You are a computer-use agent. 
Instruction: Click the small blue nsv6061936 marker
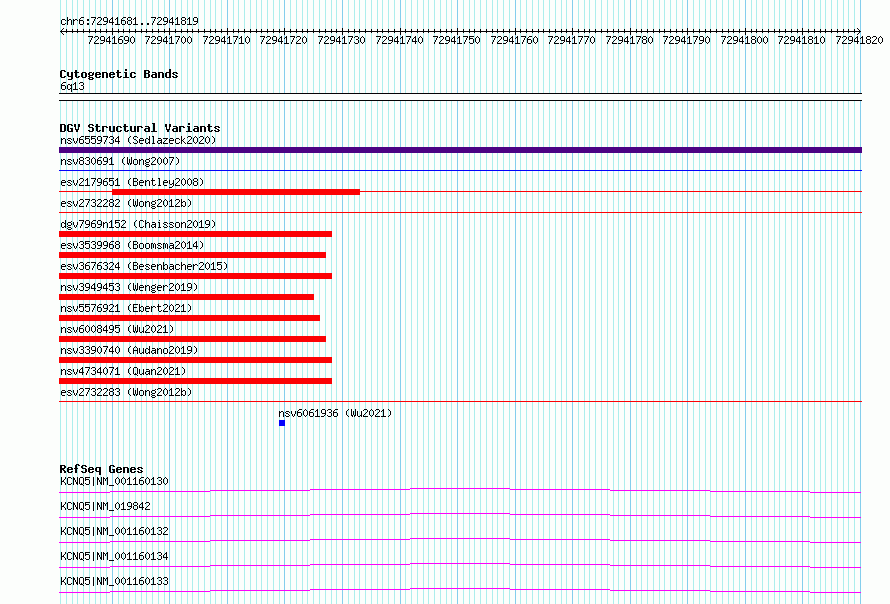pos(282,423)
